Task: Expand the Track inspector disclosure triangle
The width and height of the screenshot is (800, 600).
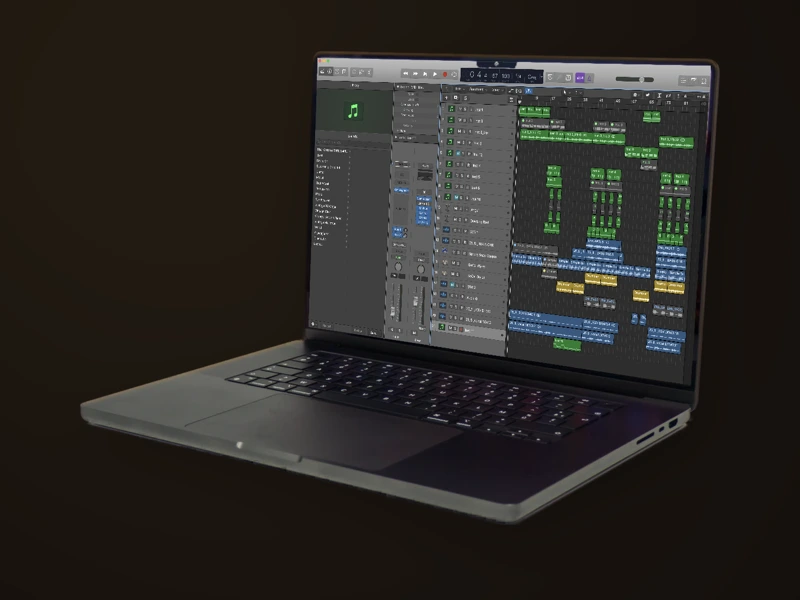Action: (x=396, y=138)
